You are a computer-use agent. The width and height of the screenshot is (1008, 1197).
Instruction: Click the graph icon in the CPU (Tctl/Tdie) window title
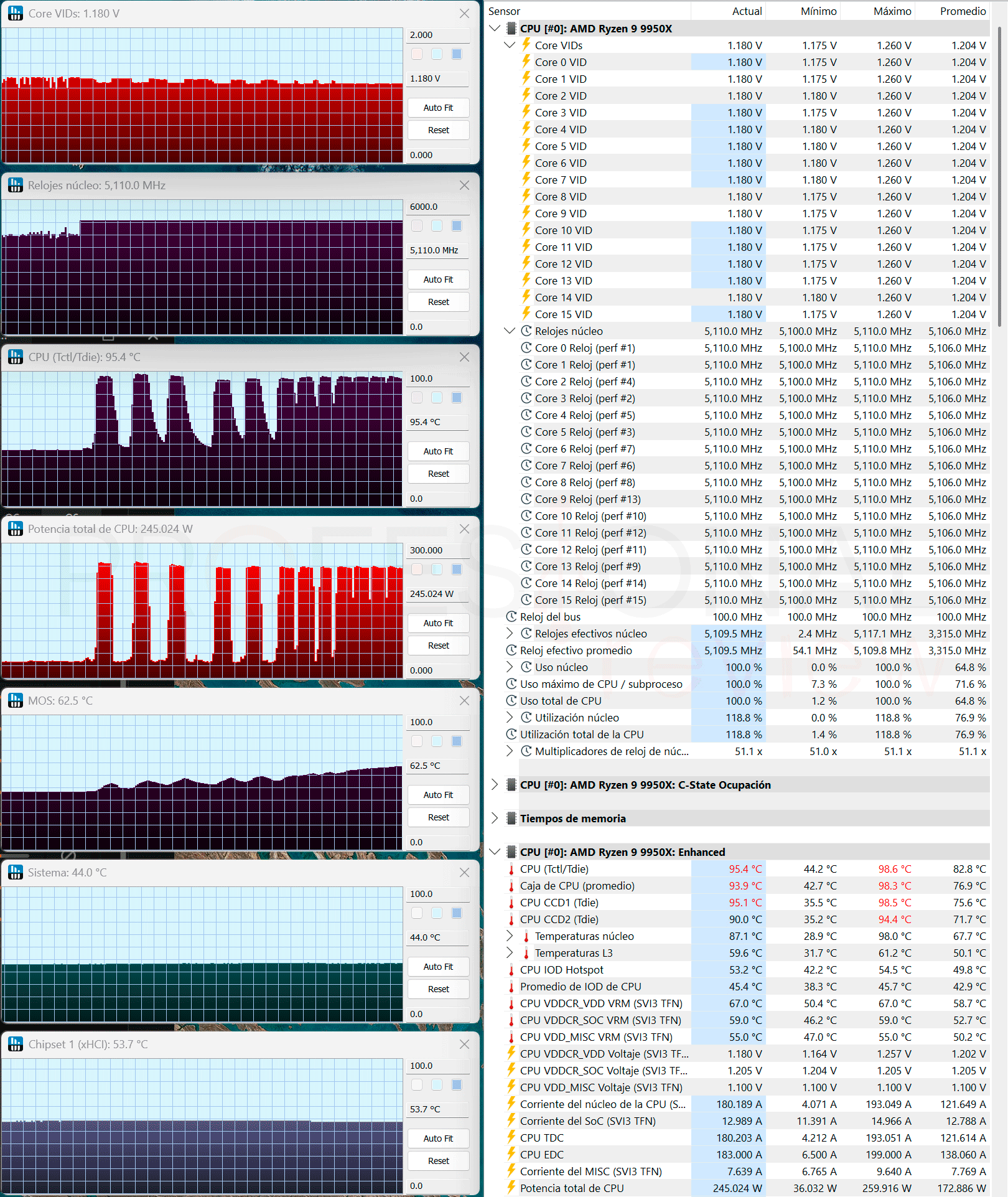pyautogui.click(x=15, y=357)
